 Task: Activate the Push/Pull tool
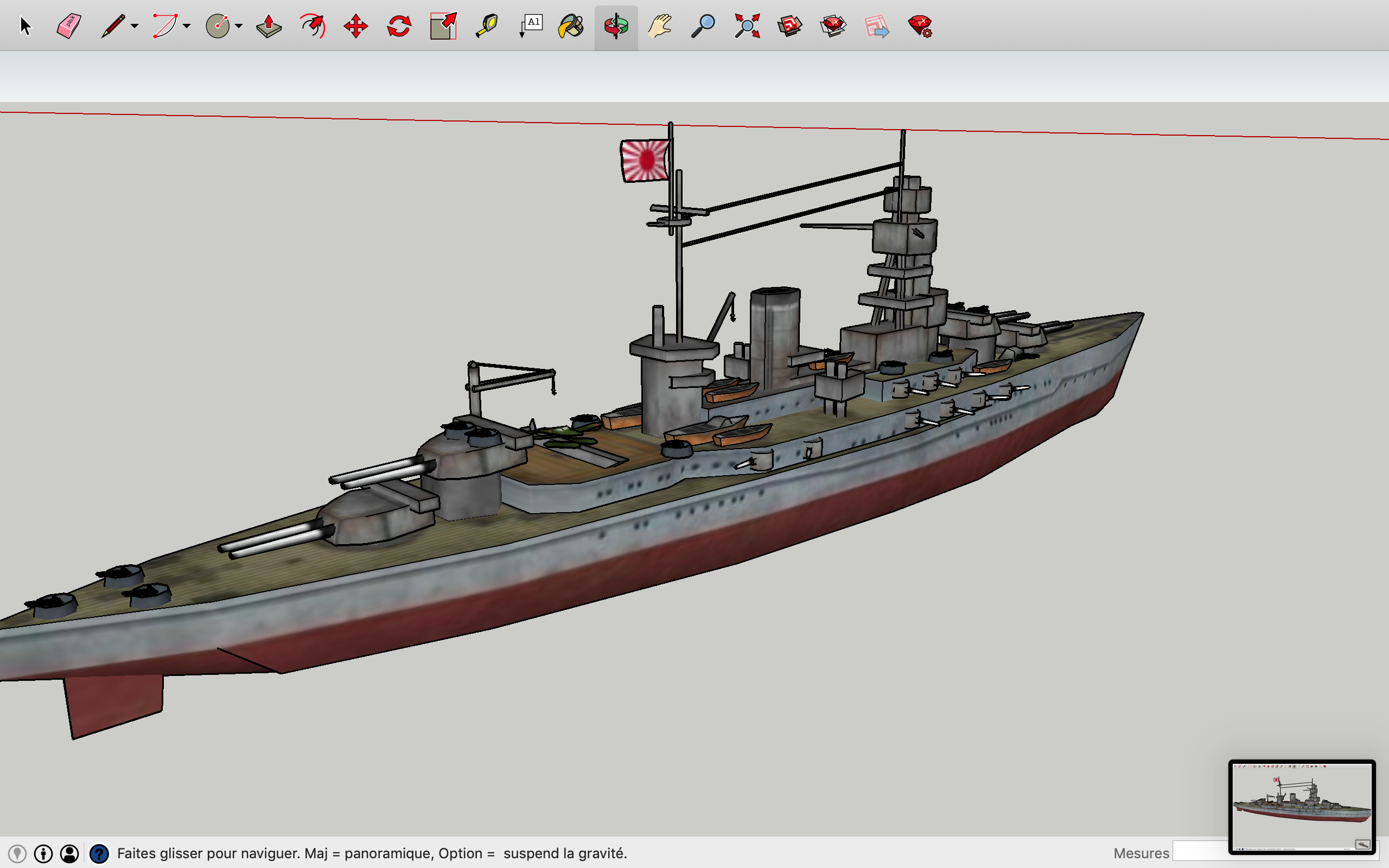(x=269, y=26)
